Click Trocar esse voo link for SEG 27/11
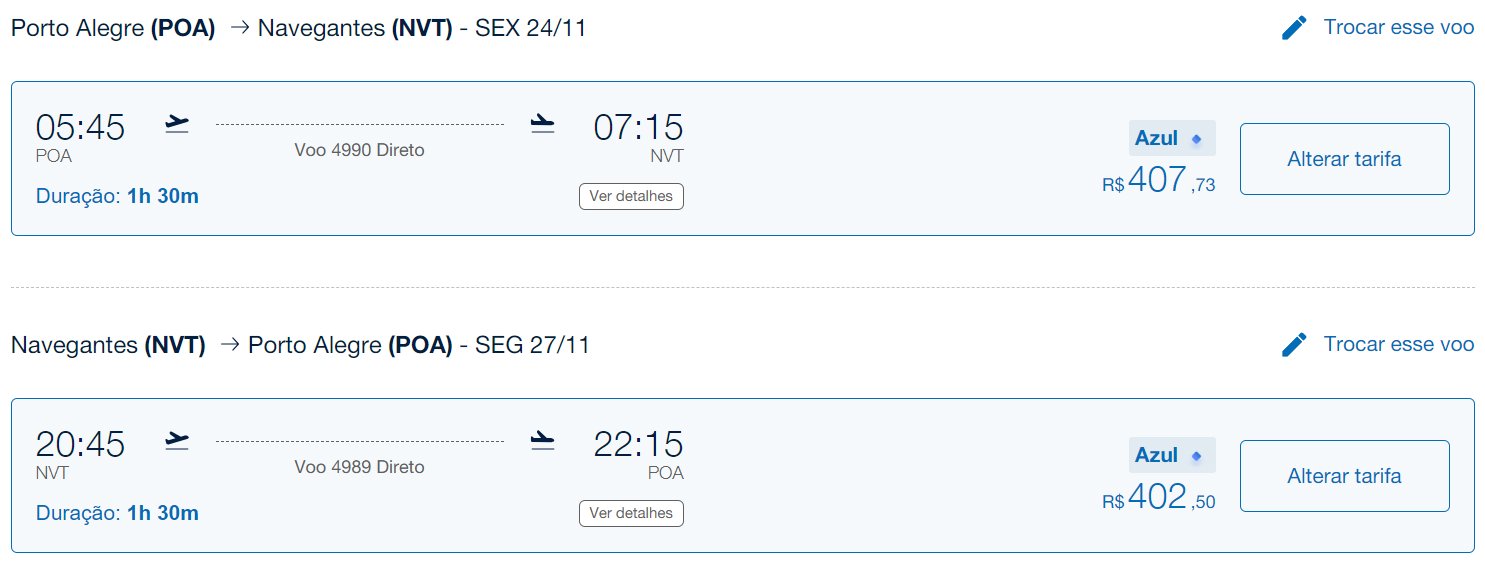 tap(1399, 345)
